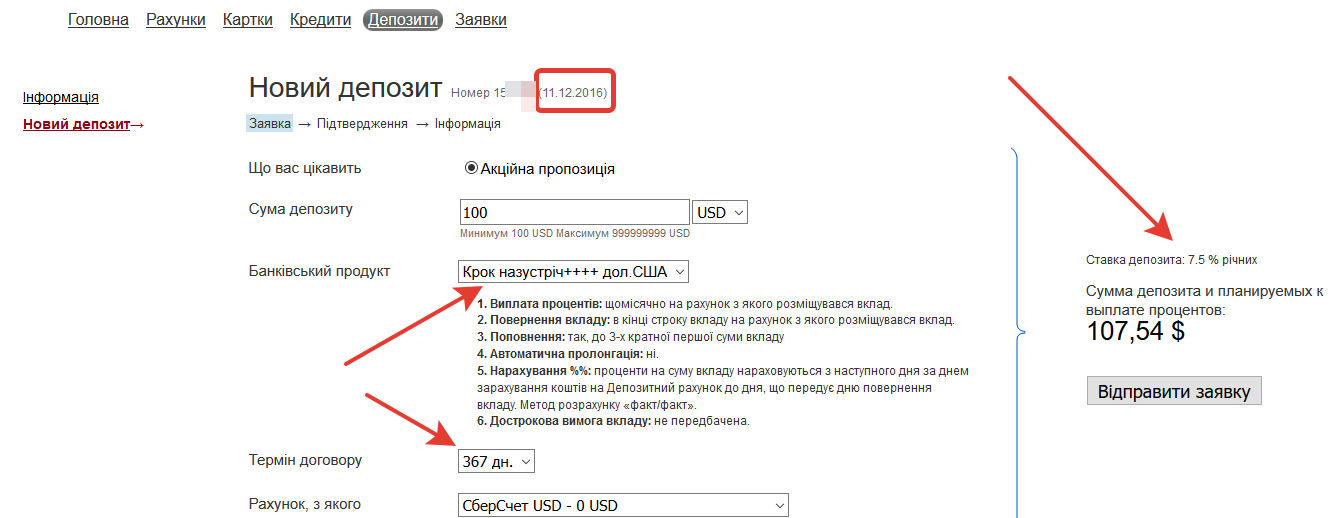Open the Банківський продукт dropdown
The height and width of the screenshot is (518, 1335).
pyautogui.click(x=573, y=272)
